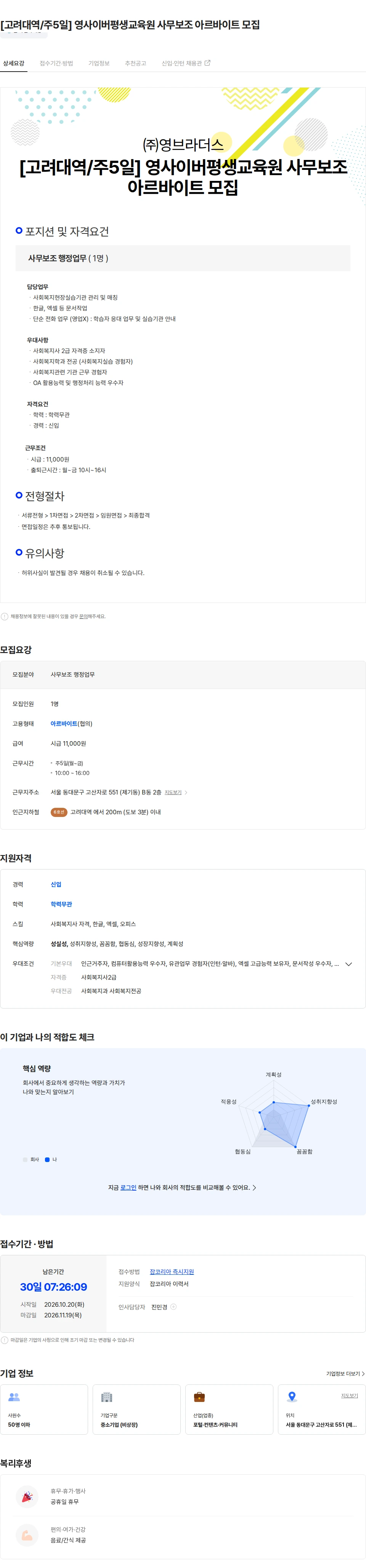Open the 기업정보 tab

pyautogui.click(x=99, y=63)
